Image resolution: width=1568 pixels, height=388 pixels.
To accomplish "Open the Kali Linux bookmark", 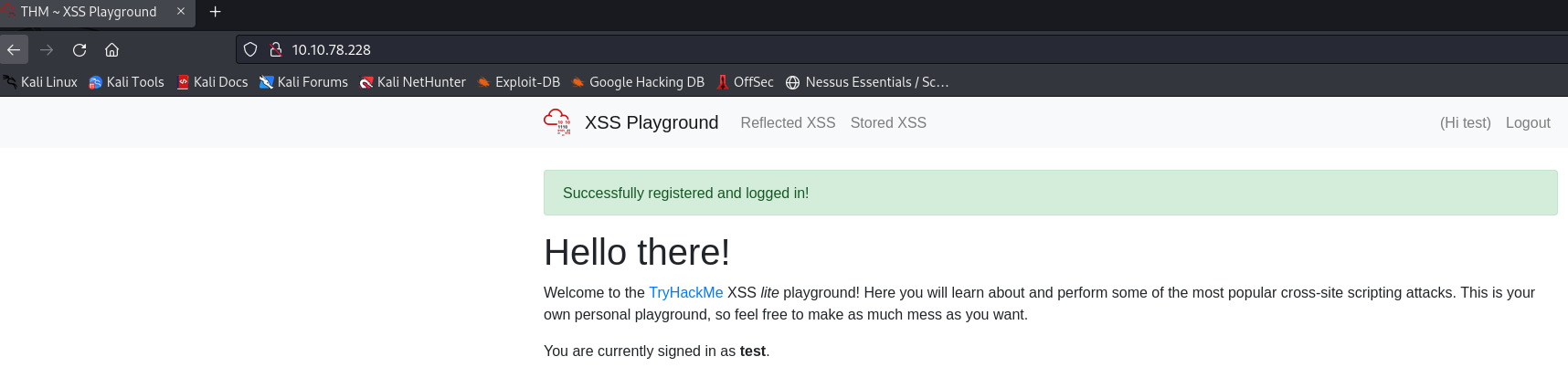I will (x=40, y=82).
